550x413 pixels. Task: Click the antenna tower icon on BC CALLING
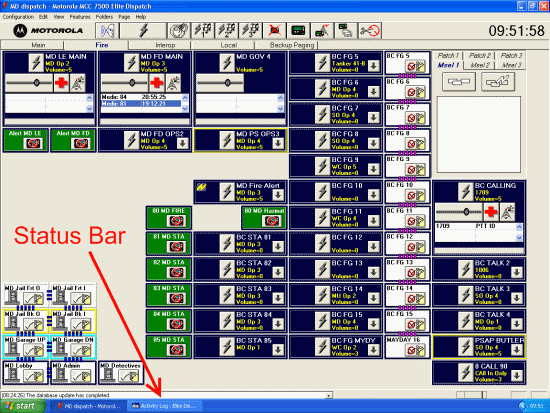click(x=507, y=212)
